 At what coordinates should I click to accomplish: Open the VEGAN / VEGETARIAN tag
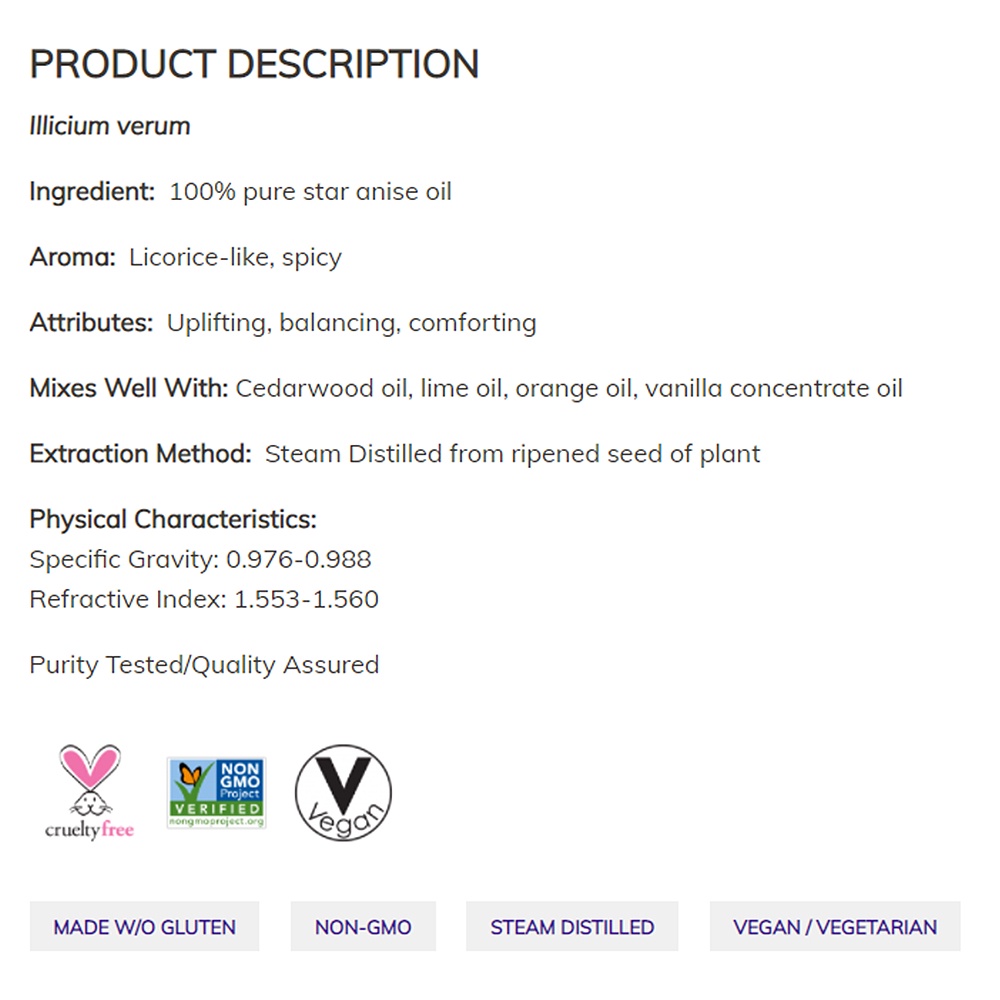pos(835,926)
